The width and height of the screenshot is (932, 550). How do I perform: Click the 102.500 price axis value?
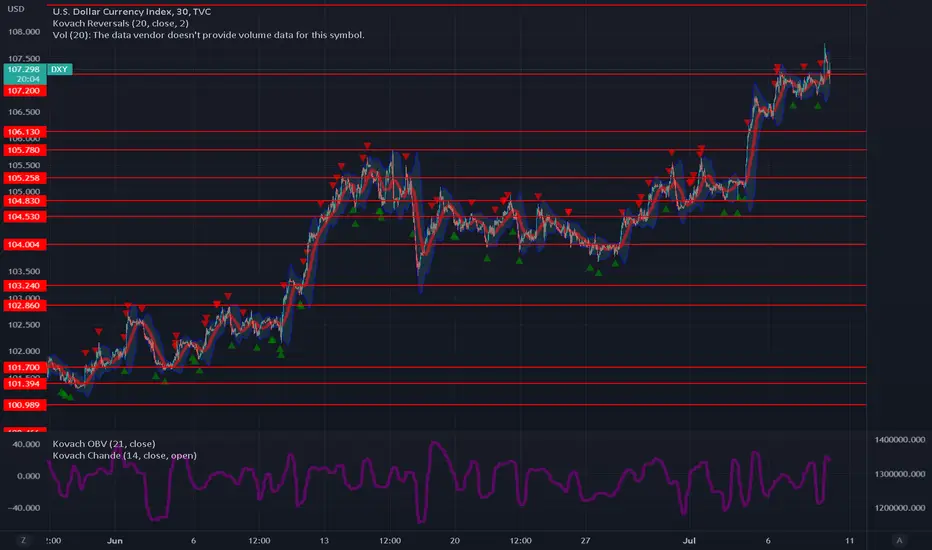coord(24,325)
